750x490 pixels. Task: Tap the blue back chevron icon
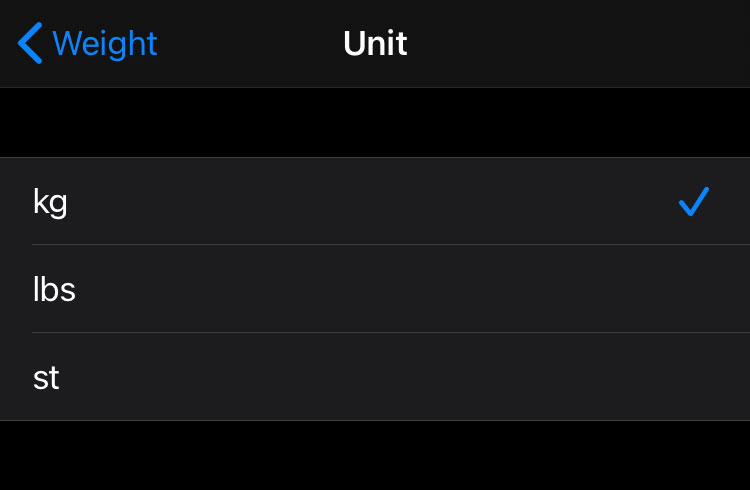(x=30, y=44)
